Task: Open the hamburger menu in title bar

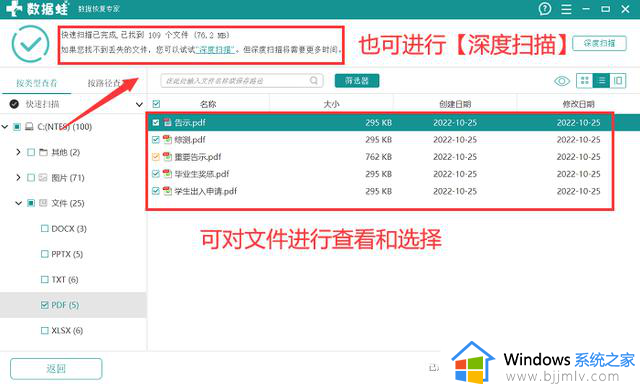Action: tap(566, 9)
